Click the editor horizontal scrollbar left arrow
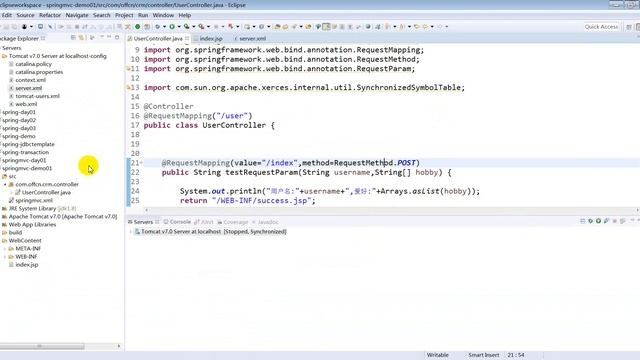Viewport: 640px width, 360px height. point(147,210)
